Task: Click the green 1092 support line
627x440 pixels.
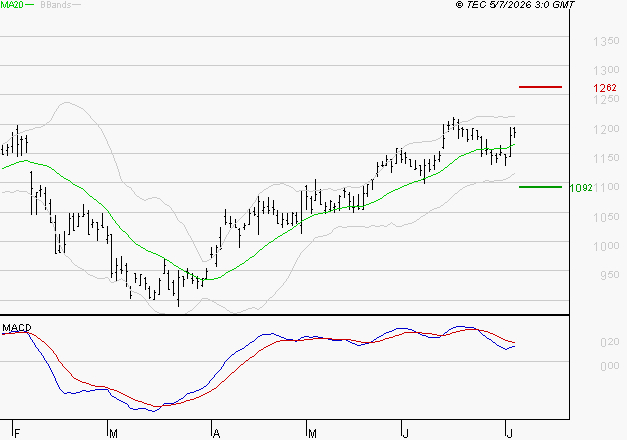Action: click(x=540, y=187)
